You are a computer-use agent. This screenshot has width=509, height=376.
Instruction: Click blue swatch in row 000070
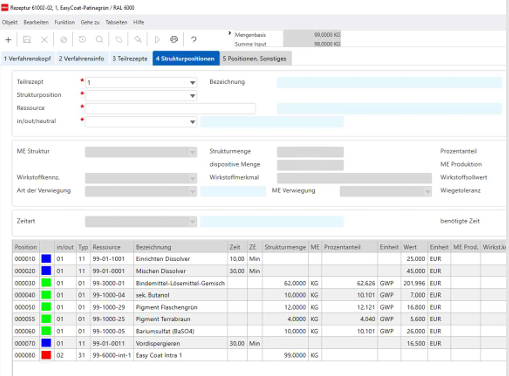point(46,343)
